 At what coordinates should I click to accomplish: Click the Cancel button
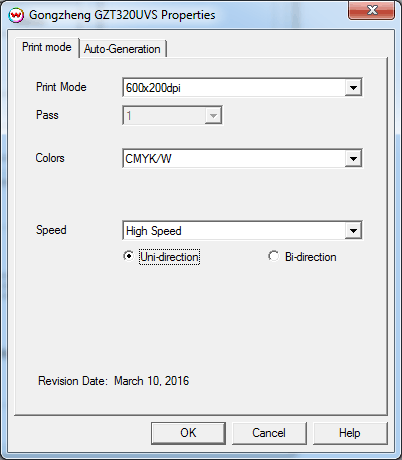tap(269, 433)
